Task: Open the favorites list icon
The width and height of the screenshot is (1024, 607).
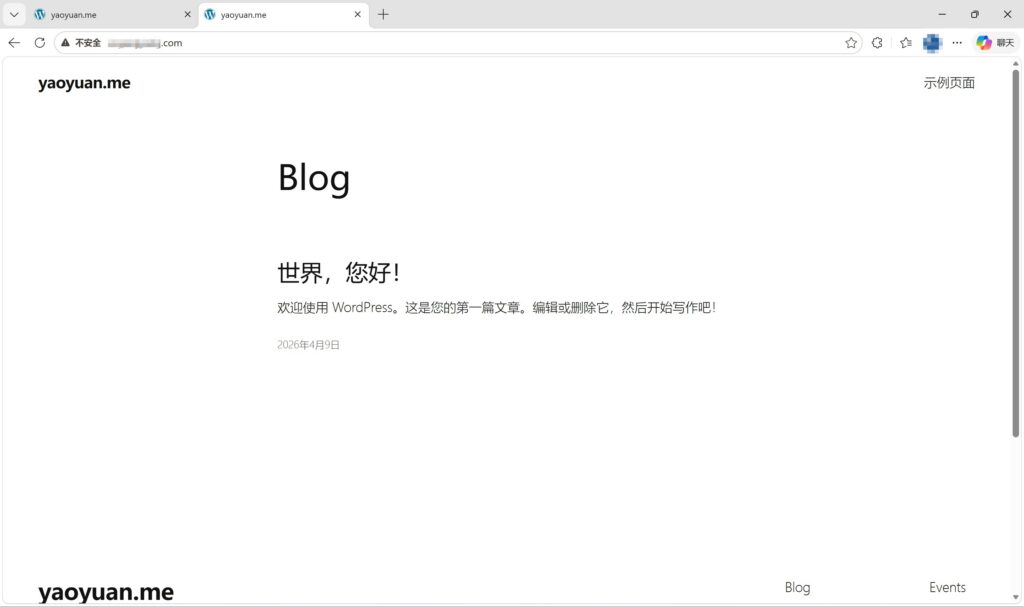Action: click(x=905, y=43)
